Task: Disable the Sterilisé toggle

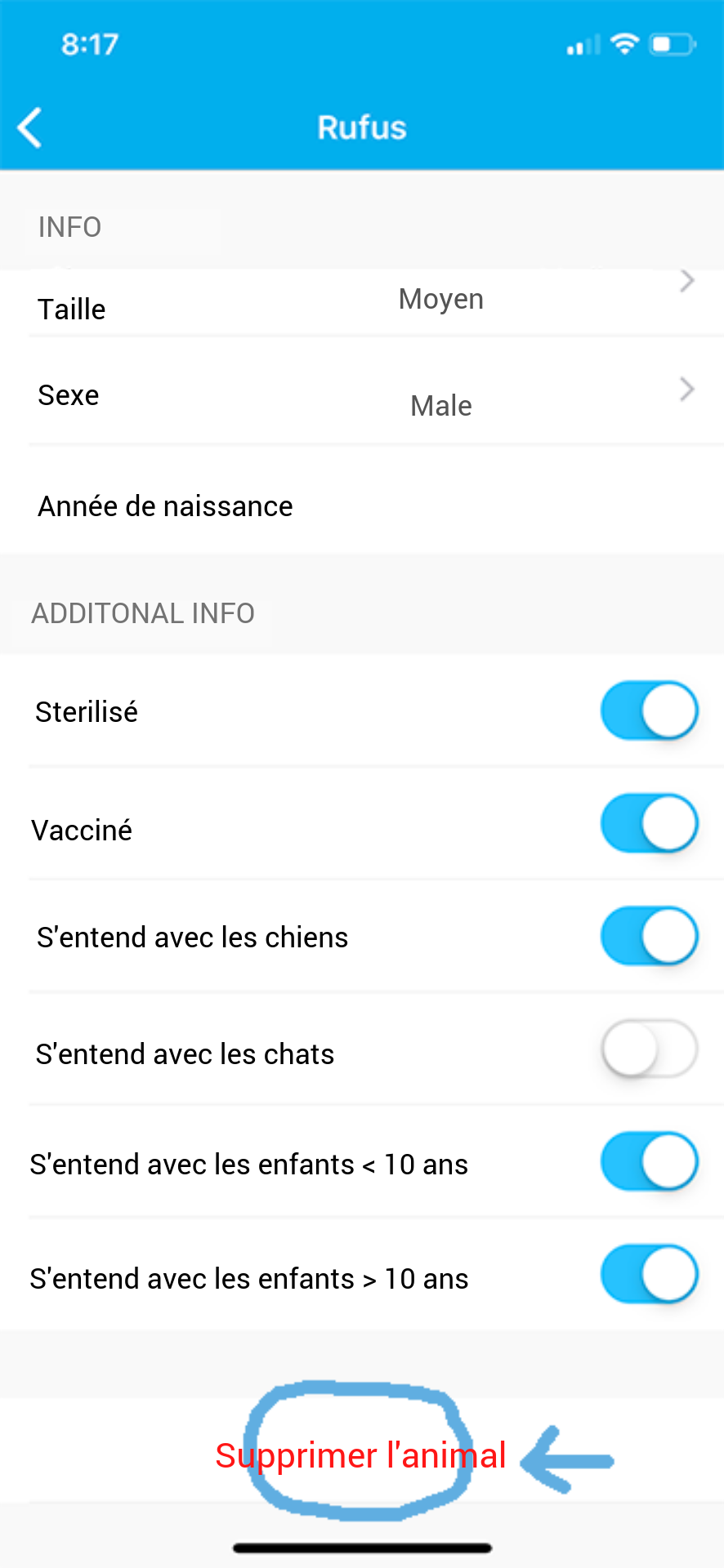Action: coord(650,710)
